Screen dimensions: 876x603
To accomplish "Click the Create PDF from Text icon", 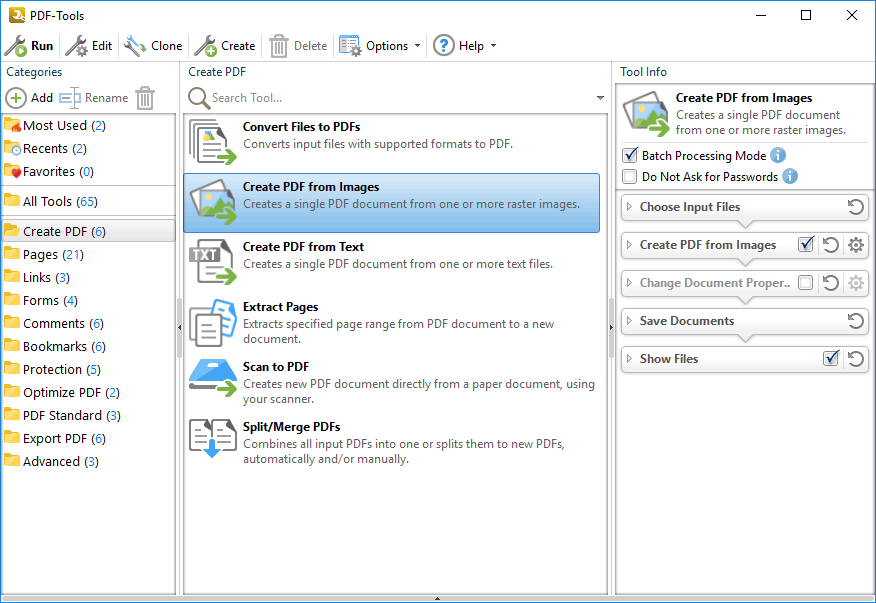I will pos(213,262).
